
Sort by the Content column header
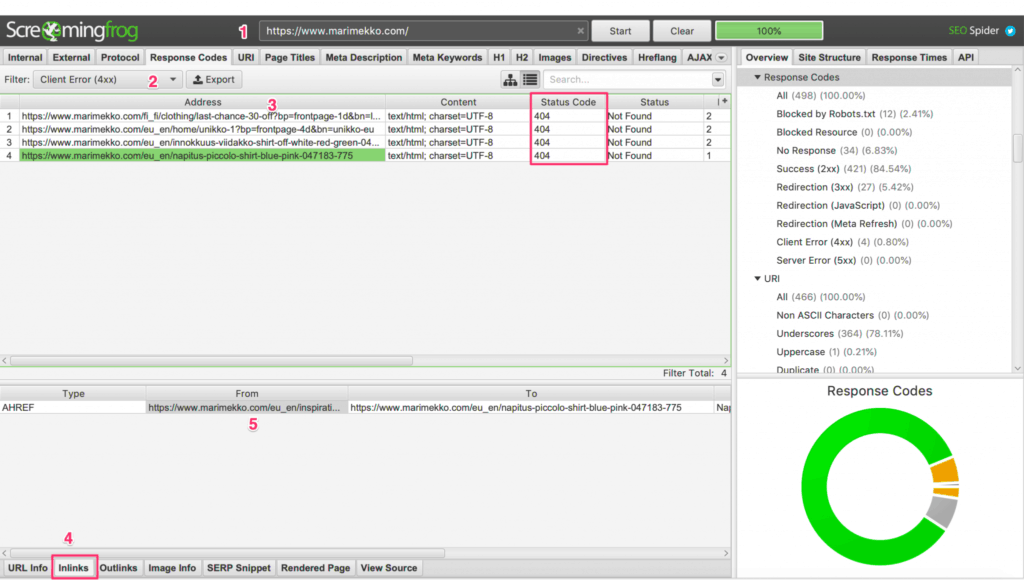pos(458,102)
